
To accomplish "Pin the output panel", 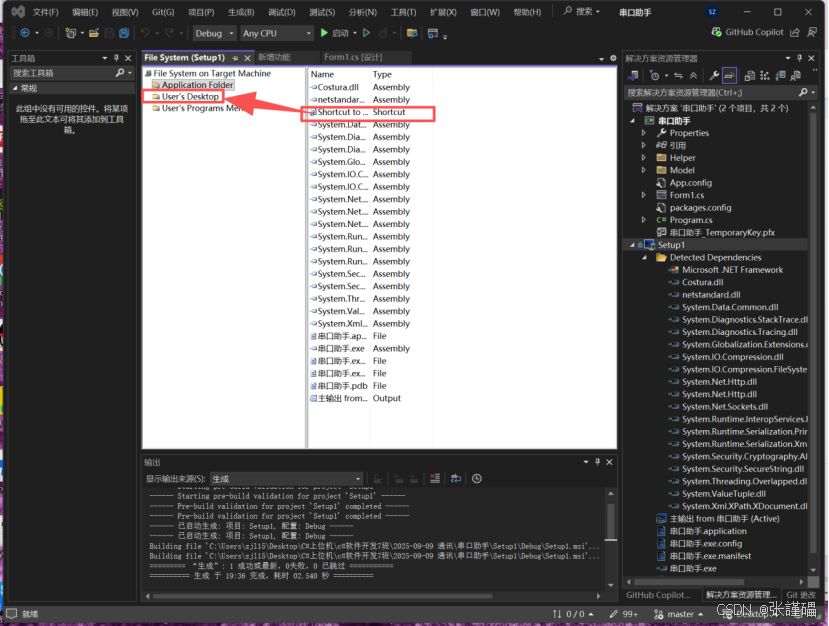I will click(597, 462).
